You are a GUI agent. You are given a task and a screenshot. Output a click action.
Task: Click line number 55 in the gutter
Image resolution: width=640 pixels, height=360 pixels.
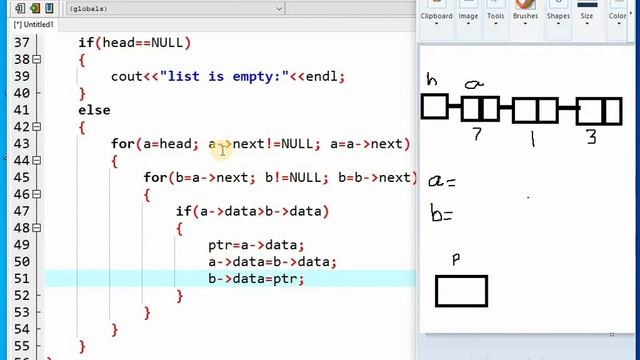pyautogui.click(x=22, y=346)
